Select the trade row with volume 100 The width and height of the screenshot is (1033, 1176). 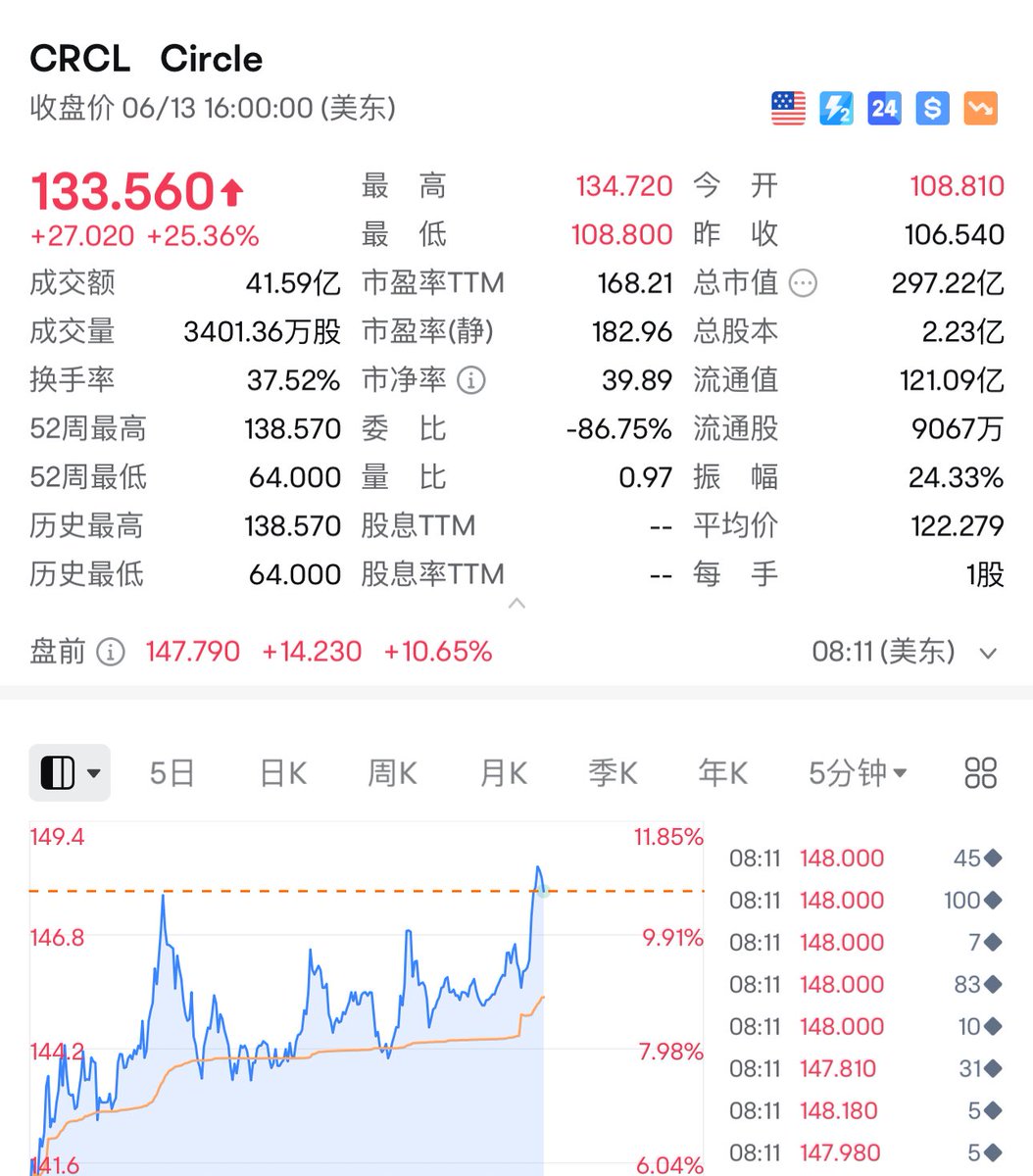pyautogui.click(x=865, y=900)
